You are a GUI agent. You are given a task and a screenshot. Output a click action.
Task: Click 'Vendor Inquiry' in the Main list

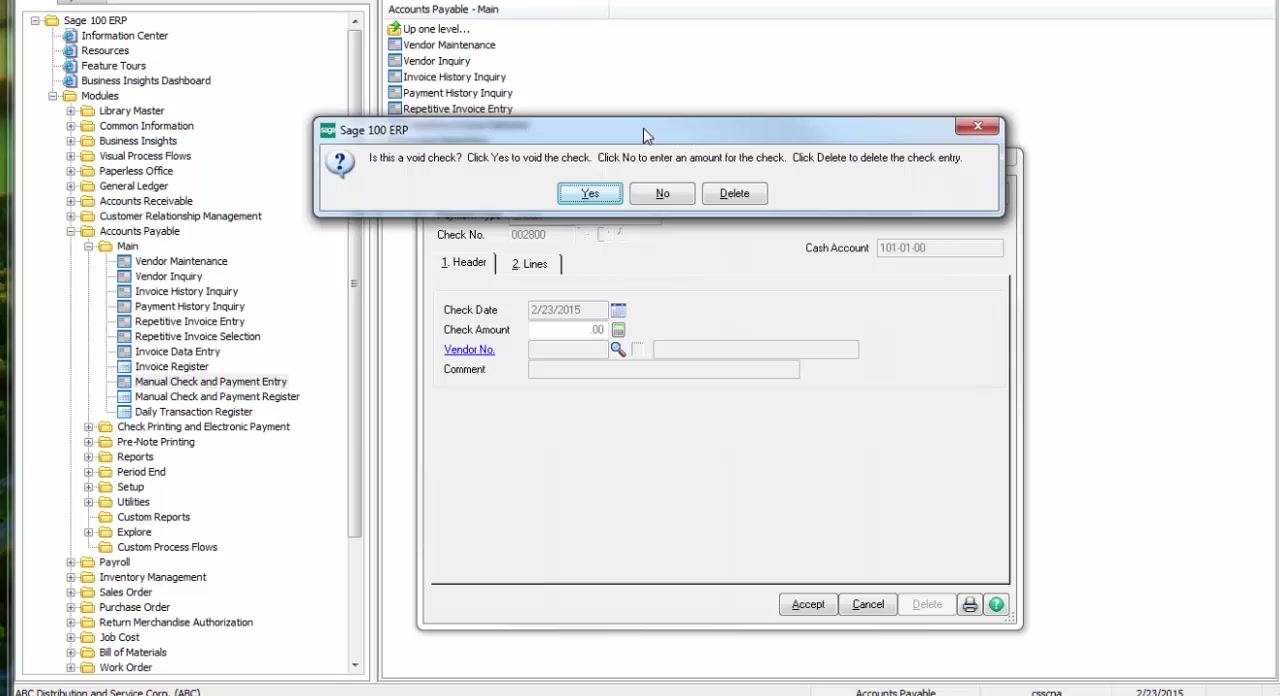pyautogui.click(x=437, y=61)
